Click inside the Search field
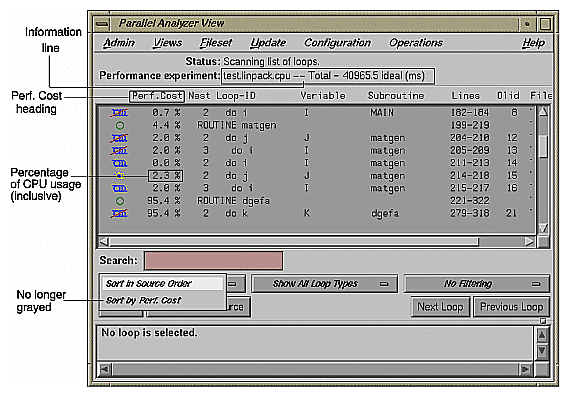570x397 pixels. click(x=213, y=261)
